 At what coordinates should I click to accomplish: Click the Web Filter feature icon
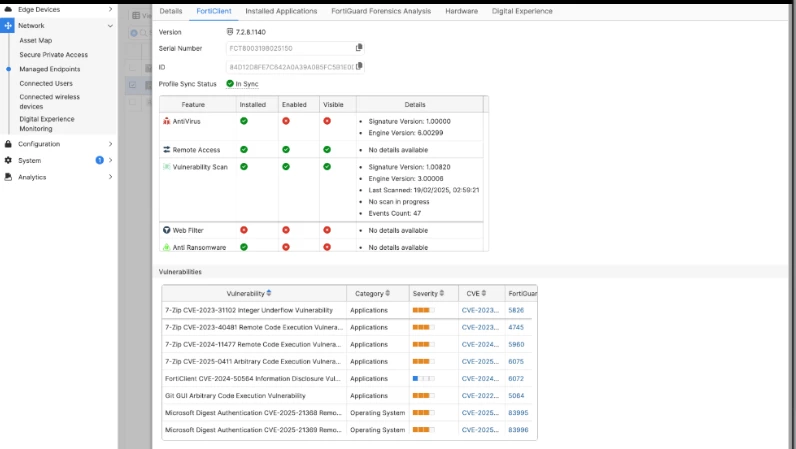167,230
